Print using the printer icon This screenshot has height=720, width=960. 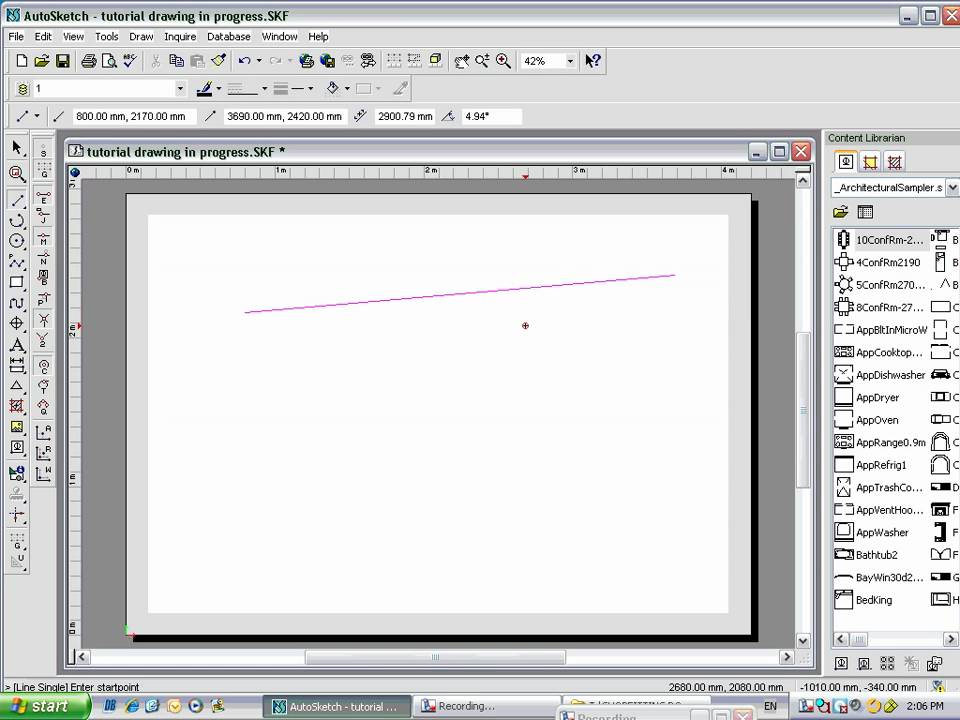[x=89, y=61]
